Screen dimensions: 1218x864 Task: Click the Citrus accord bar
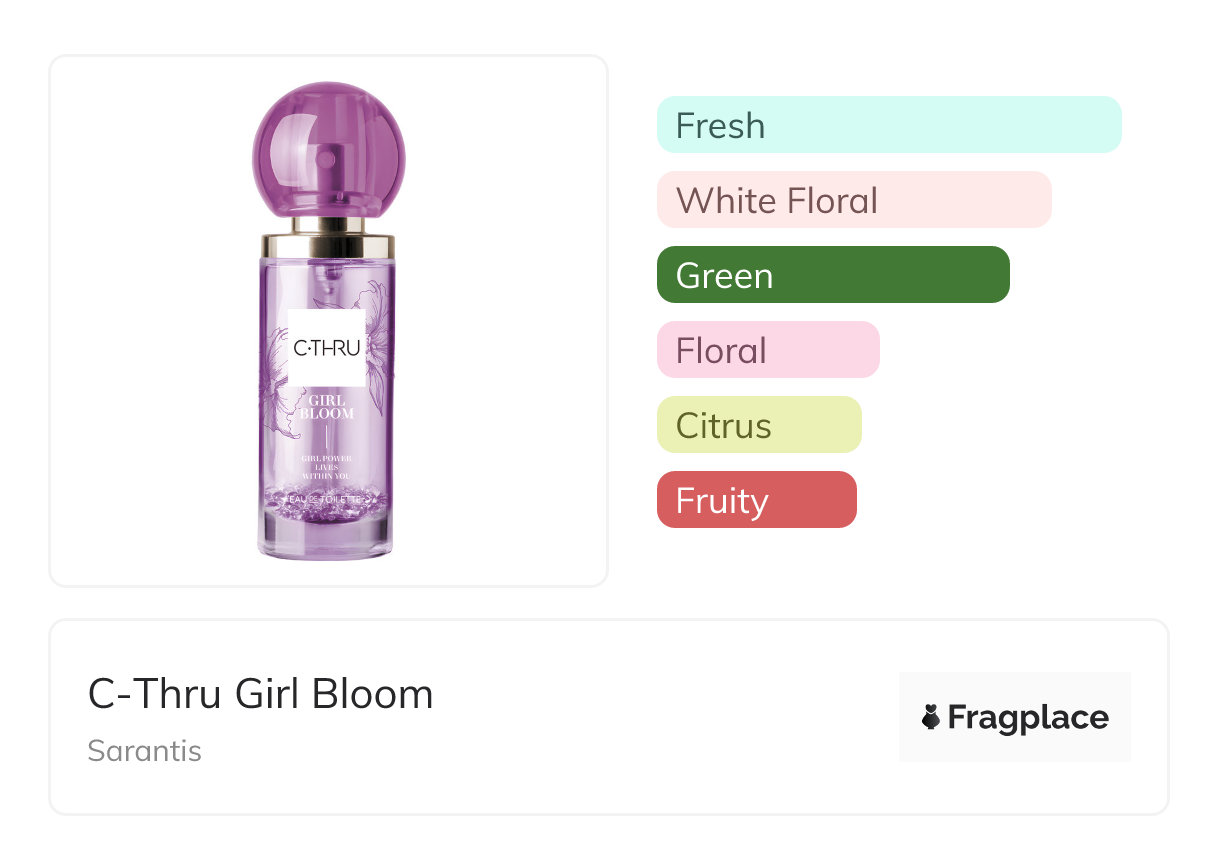click(x=759, y=425)
